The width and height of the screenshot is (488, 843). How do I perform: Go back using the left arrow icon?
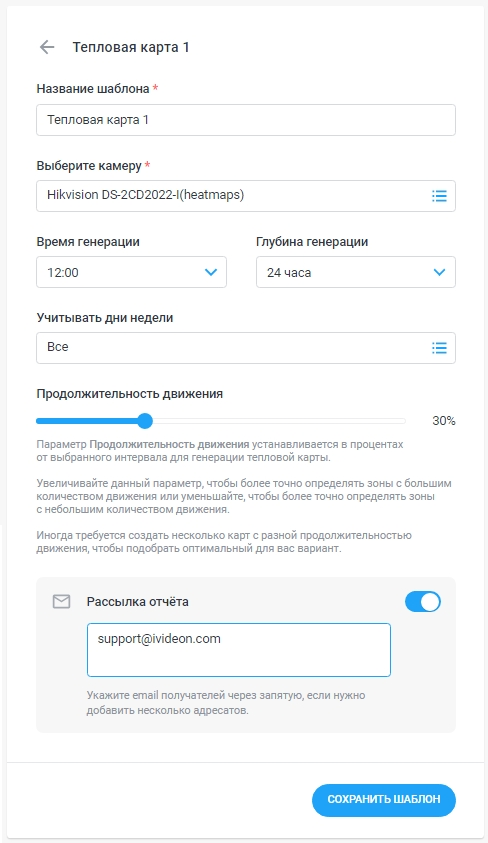click(x=47, y=47)
